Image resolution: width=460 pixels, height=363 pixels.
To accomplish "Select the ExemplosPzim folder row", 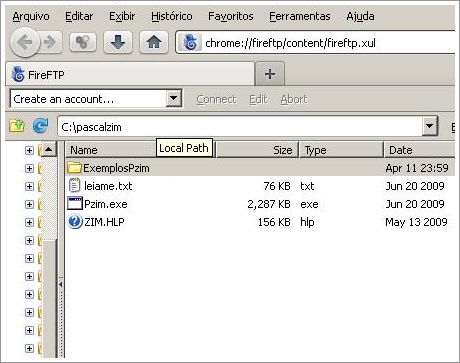I will (260, 168).
